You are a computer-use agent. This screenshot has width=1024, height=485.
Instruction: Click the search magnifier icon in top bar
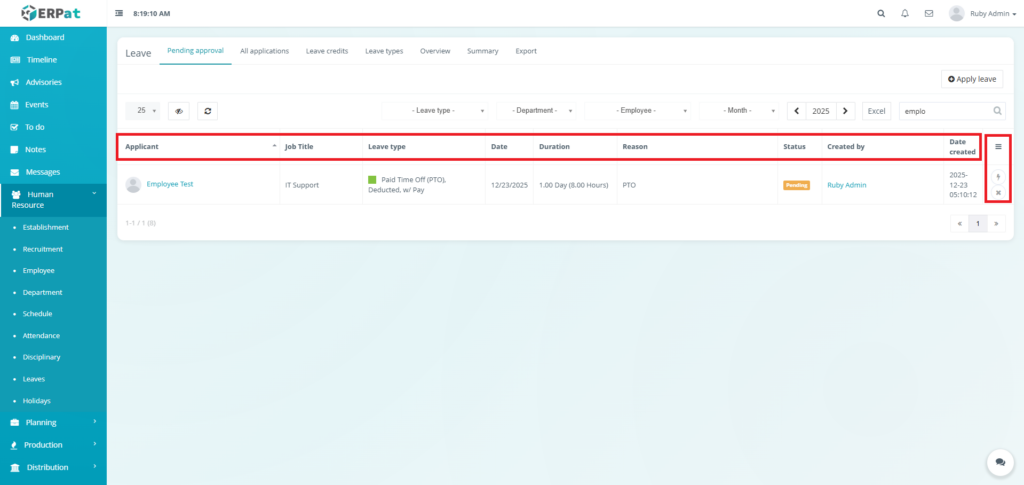point(880,14)
